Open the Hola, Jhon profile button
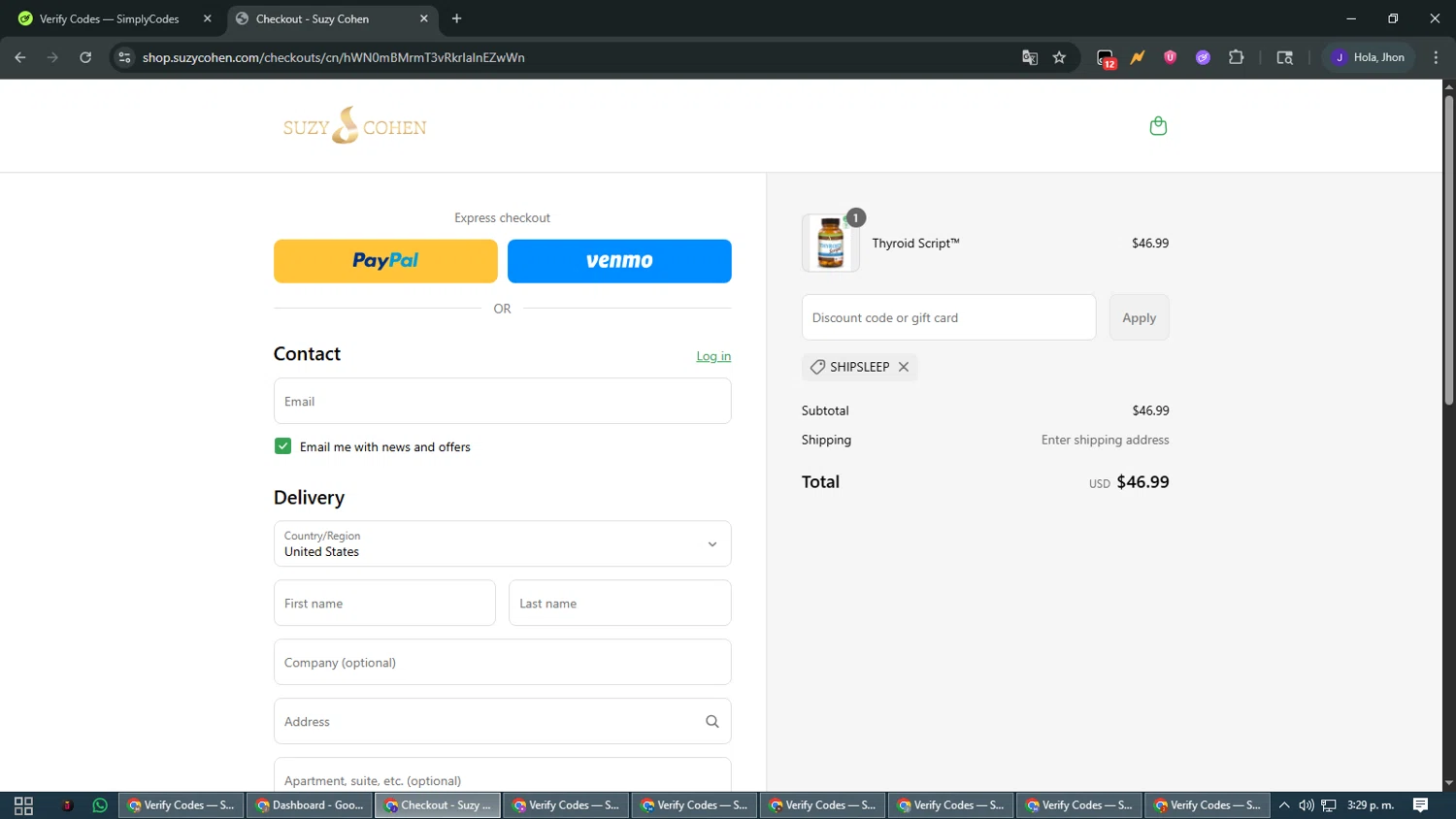This screenshot has height=819, width=1456. tap(1370, 57)
